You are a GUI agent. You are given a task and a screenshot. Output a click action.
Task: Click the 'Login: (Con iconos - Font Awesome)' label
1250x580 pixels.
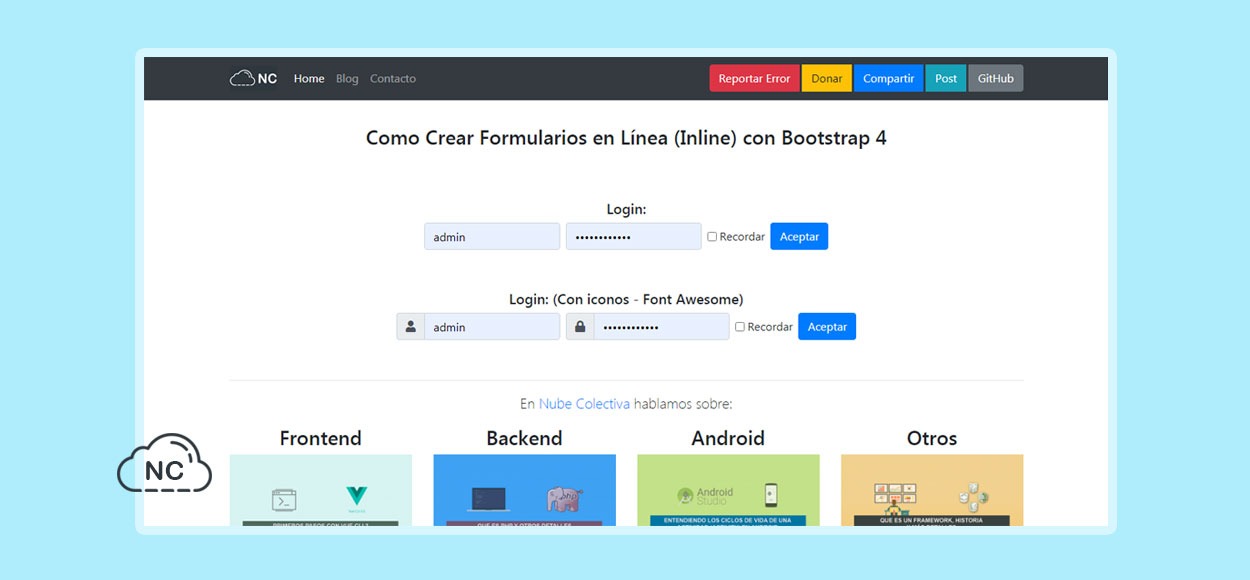pyautogui.click(x=626, y=299)
